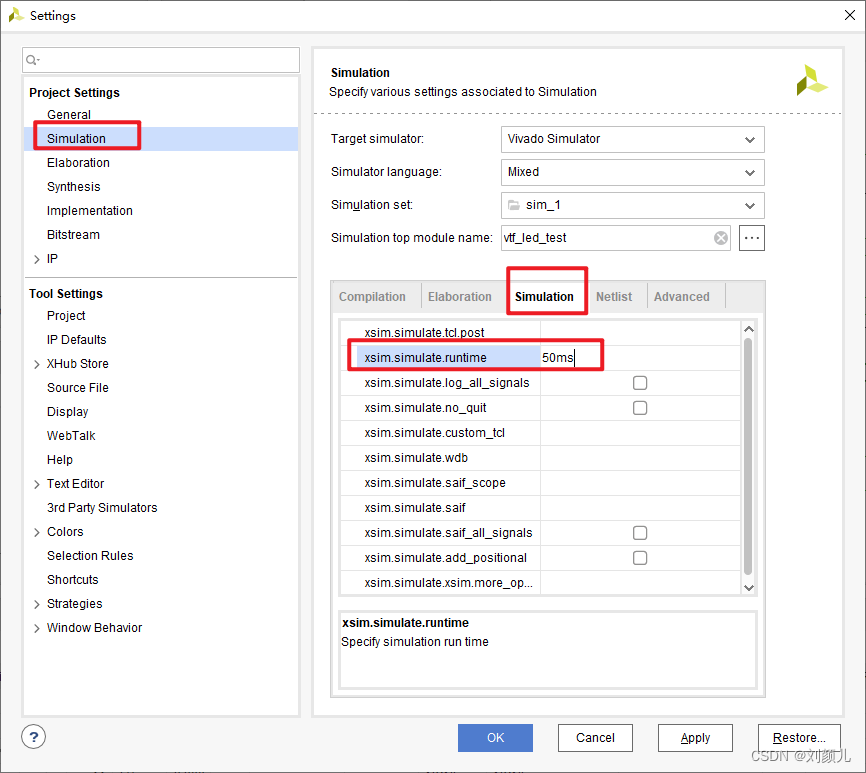Click the settings search input field
This screenshot has width=866, height=773.
(x=161, y=60)
